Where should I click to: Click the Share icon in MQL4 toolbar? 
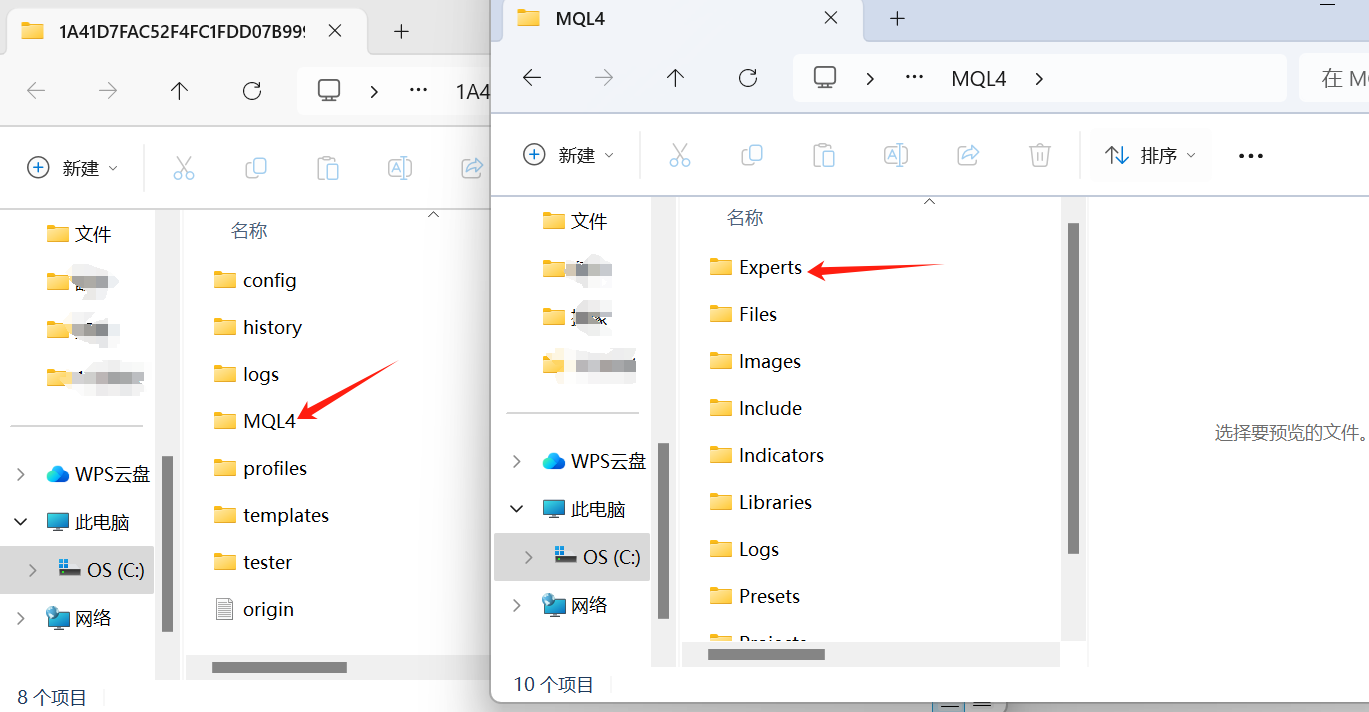pos(967,155)
